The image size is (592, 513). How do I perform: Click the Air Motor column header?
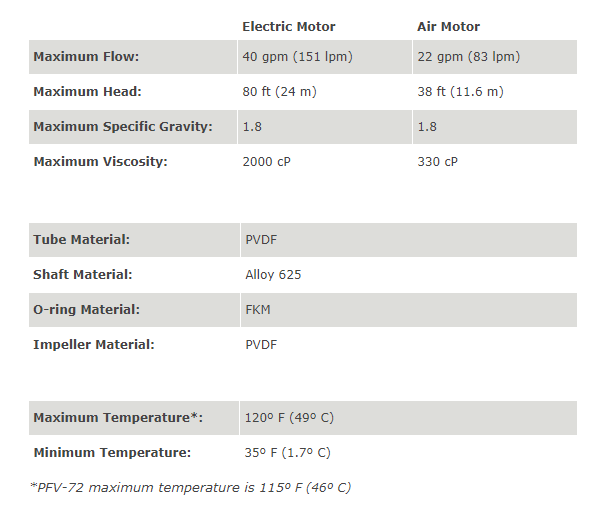pos(448,27)
